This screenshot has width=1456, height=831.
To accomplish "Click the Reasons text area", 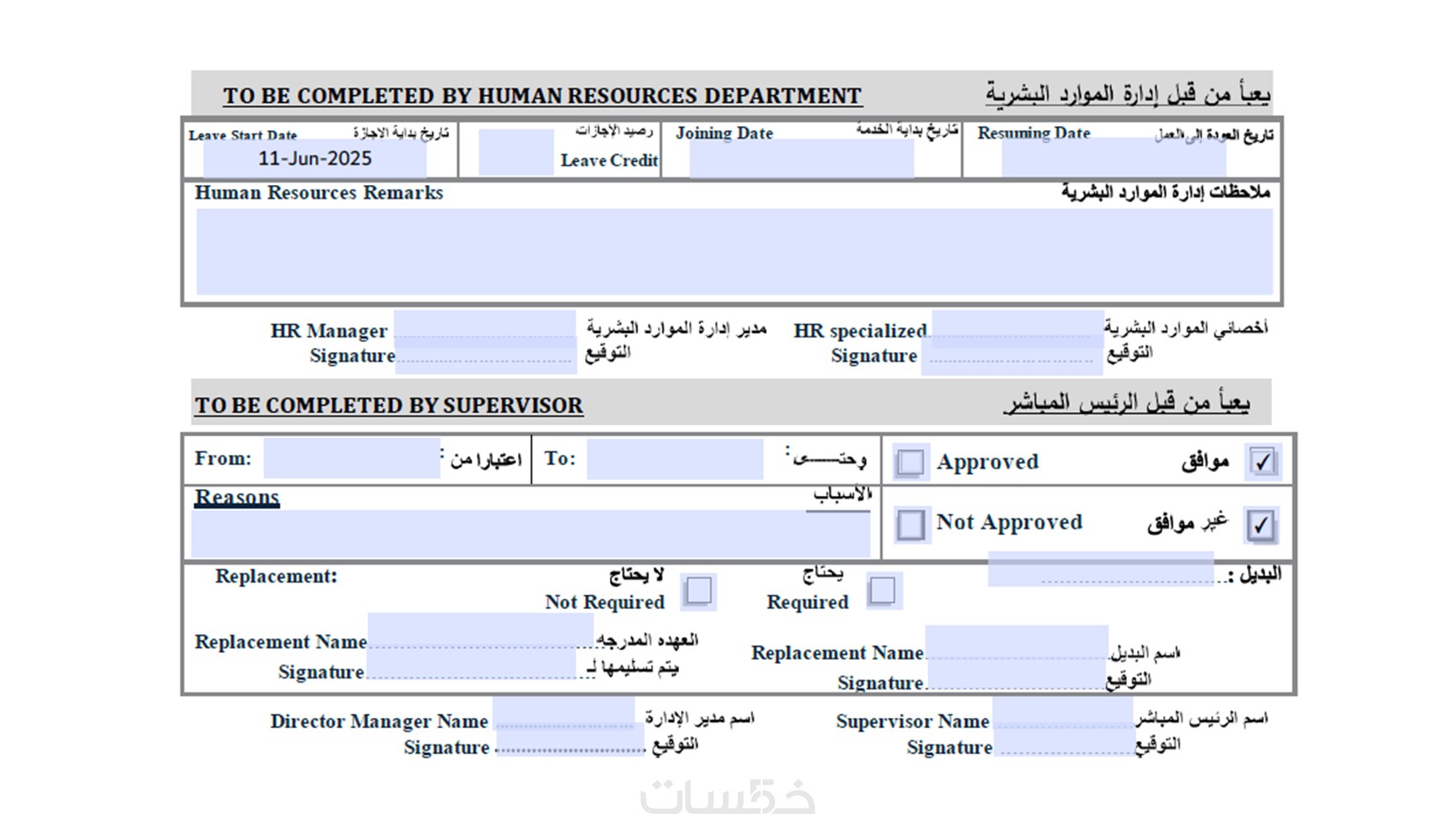I will tap(531, 535).
